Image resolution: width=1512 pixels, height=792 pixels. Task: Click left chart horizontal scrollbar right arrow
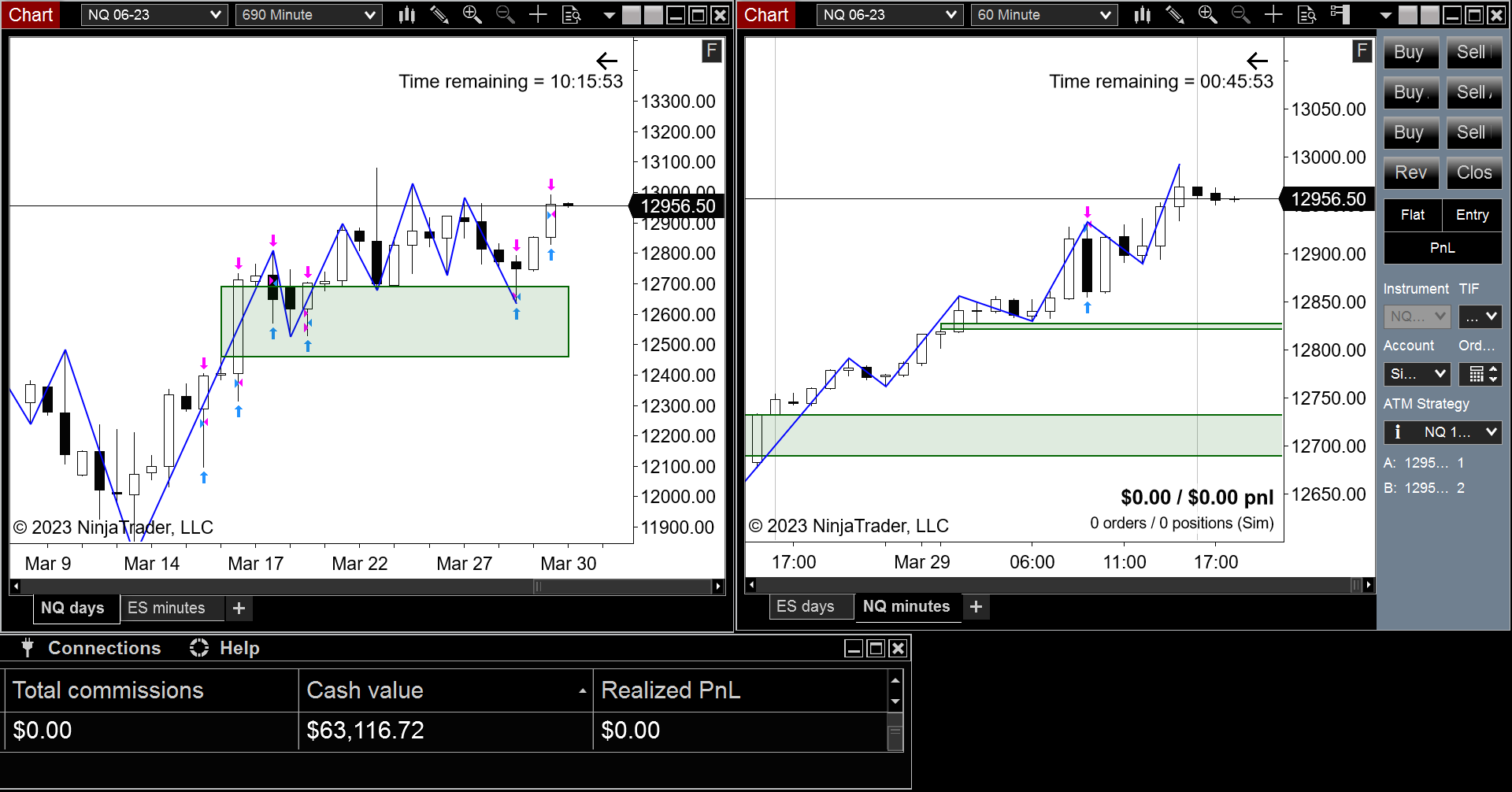[717, 586]
